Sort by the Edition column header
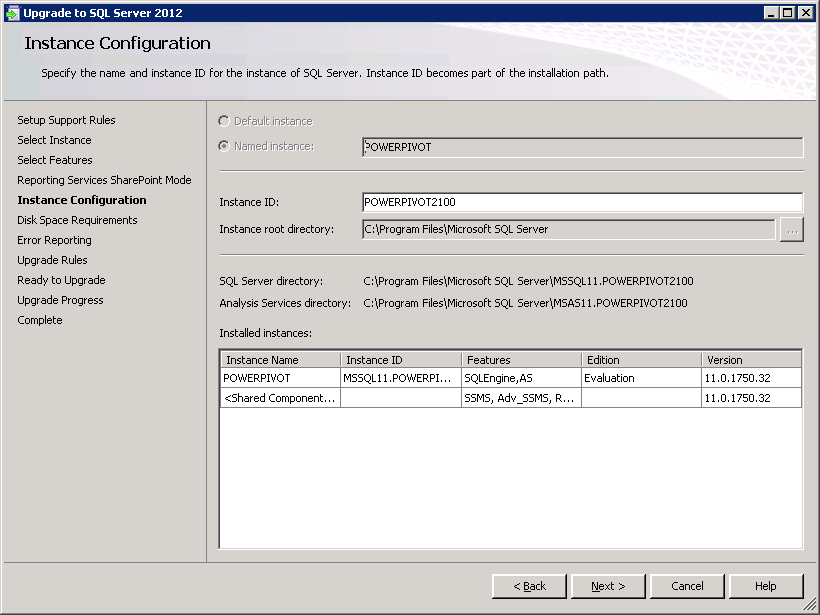This screenshot has width=820, height=615. [x=642, y=360]
